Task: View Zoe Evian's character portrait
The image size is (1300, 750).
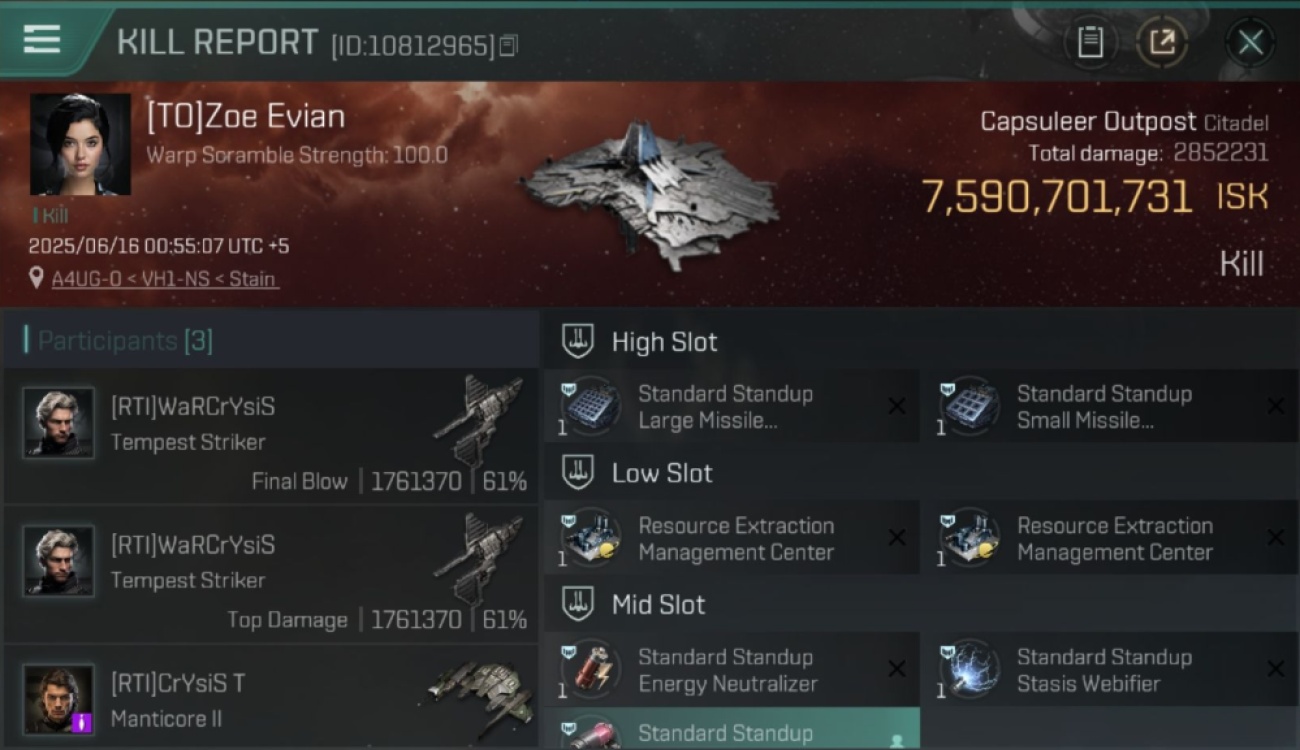Action: pos(80,145)
